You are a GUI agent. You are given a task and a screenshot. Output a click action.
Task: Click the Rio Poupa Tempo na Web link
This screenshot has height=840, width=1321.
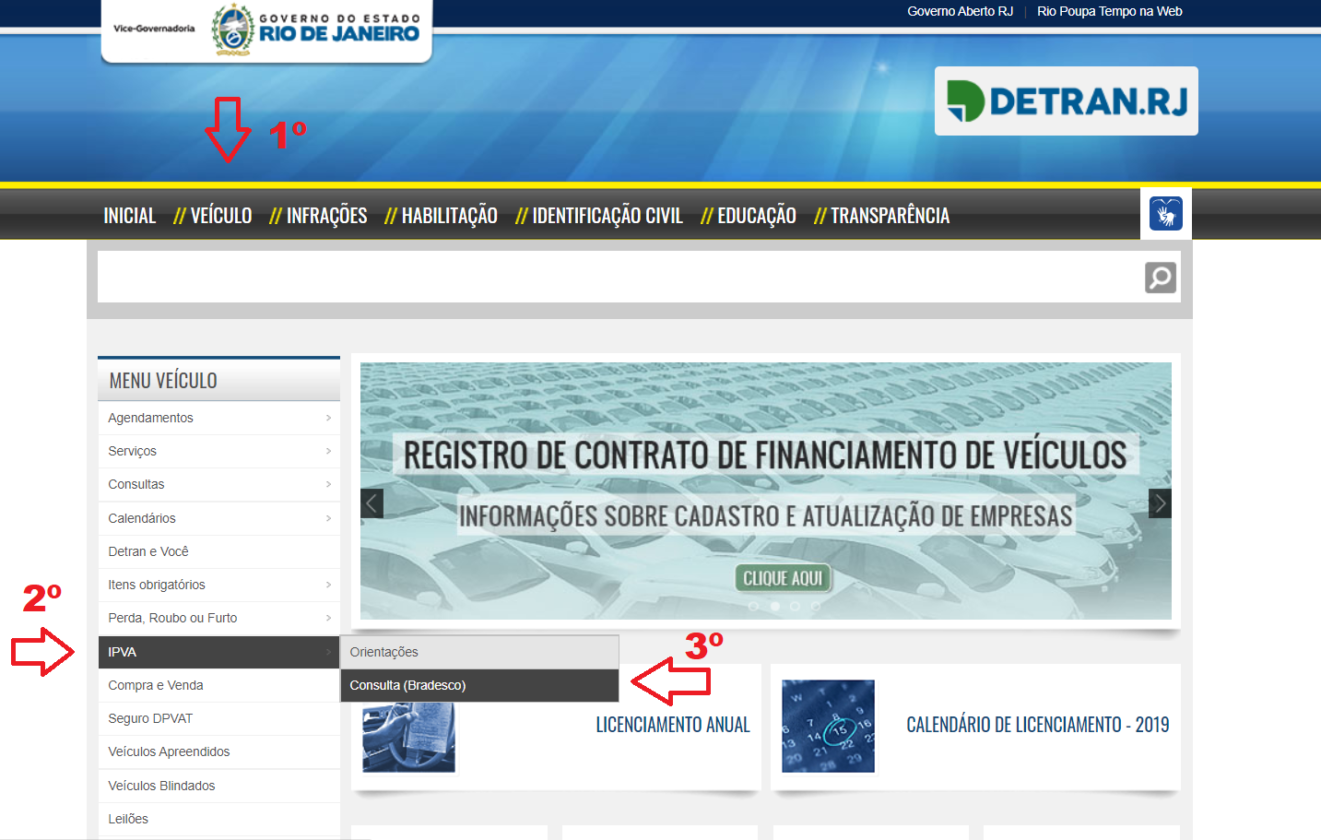click(x=1110, y=12)
